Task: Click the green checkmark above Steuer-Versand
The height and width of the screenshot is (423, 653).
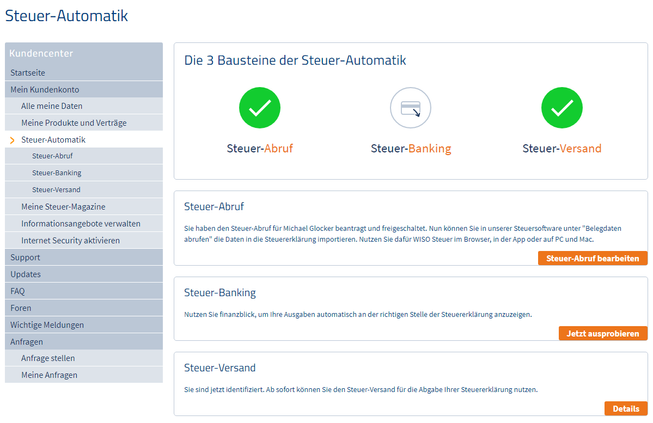Action: (x=561, y=108)
